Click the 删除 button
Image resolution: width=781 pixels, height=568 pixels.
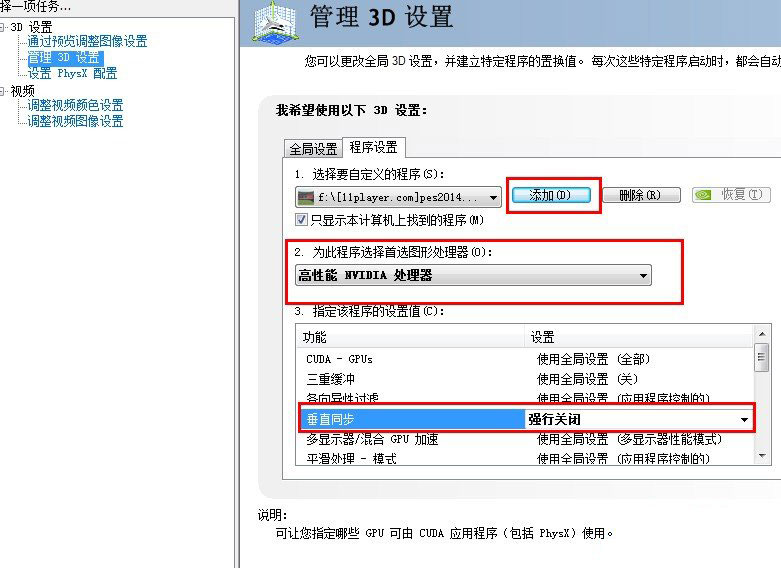pyautogui.click(x=642, y=195)
